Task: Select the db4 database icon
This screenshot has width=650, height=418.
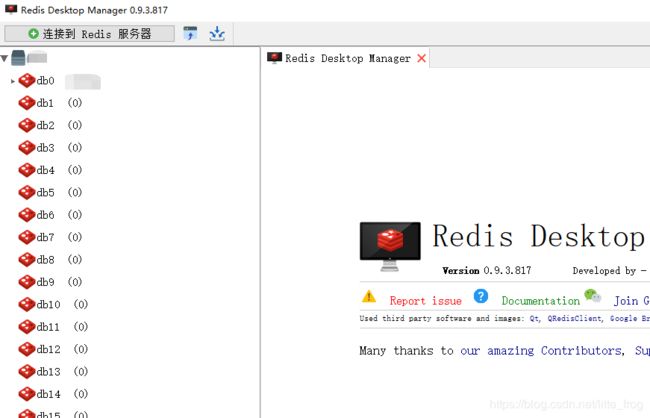Action: click(27, 170)
